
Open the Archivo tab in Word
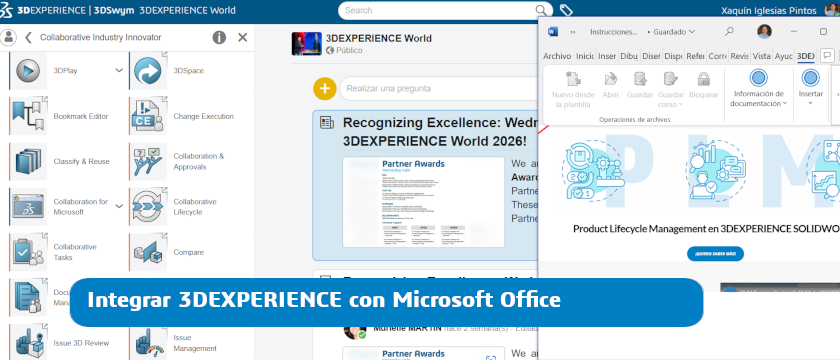557,56
